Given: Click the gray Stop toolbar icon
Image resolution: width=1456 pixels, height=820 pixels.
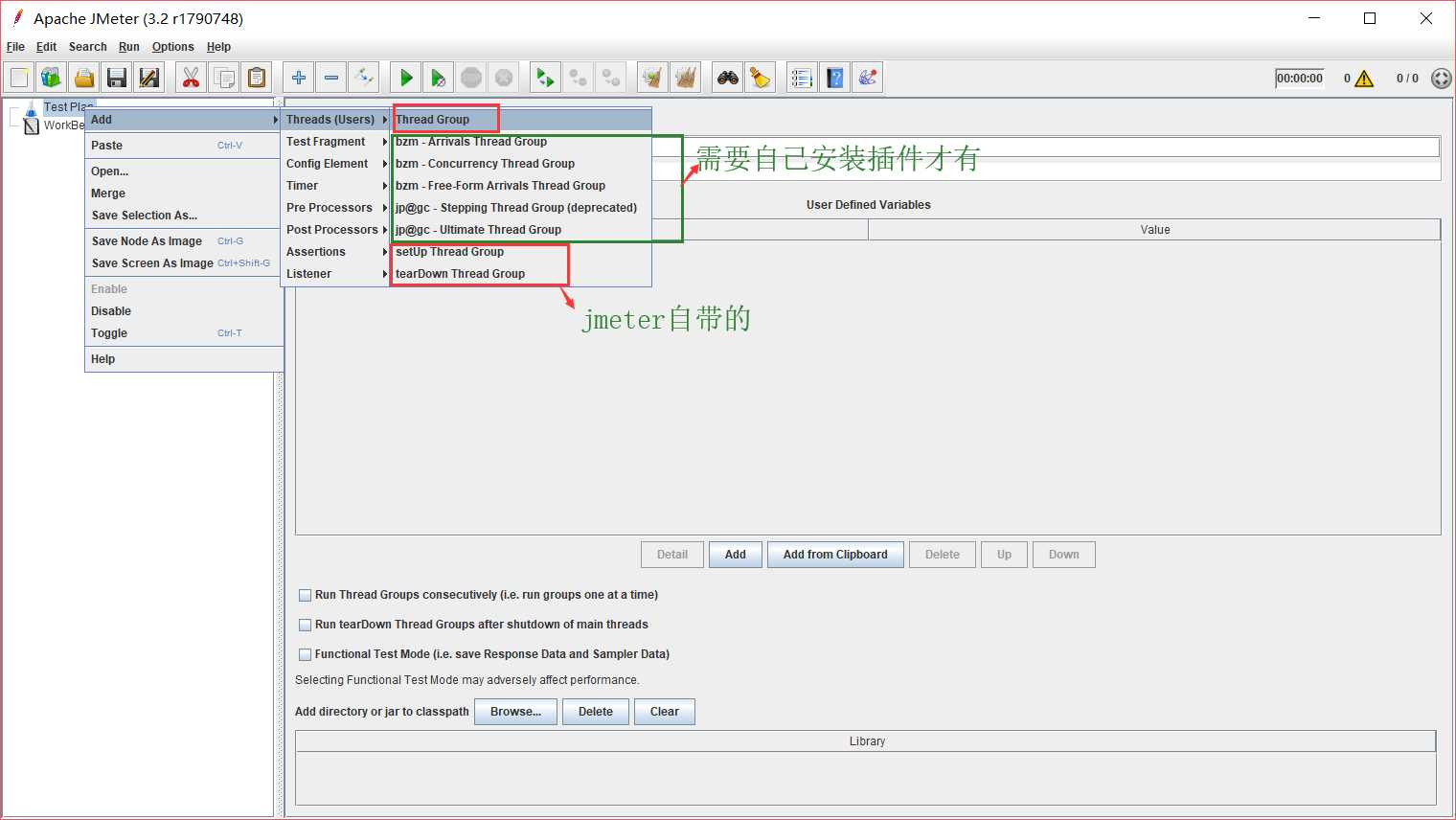Looking at the screenshot, I should [x=471, y=78].
